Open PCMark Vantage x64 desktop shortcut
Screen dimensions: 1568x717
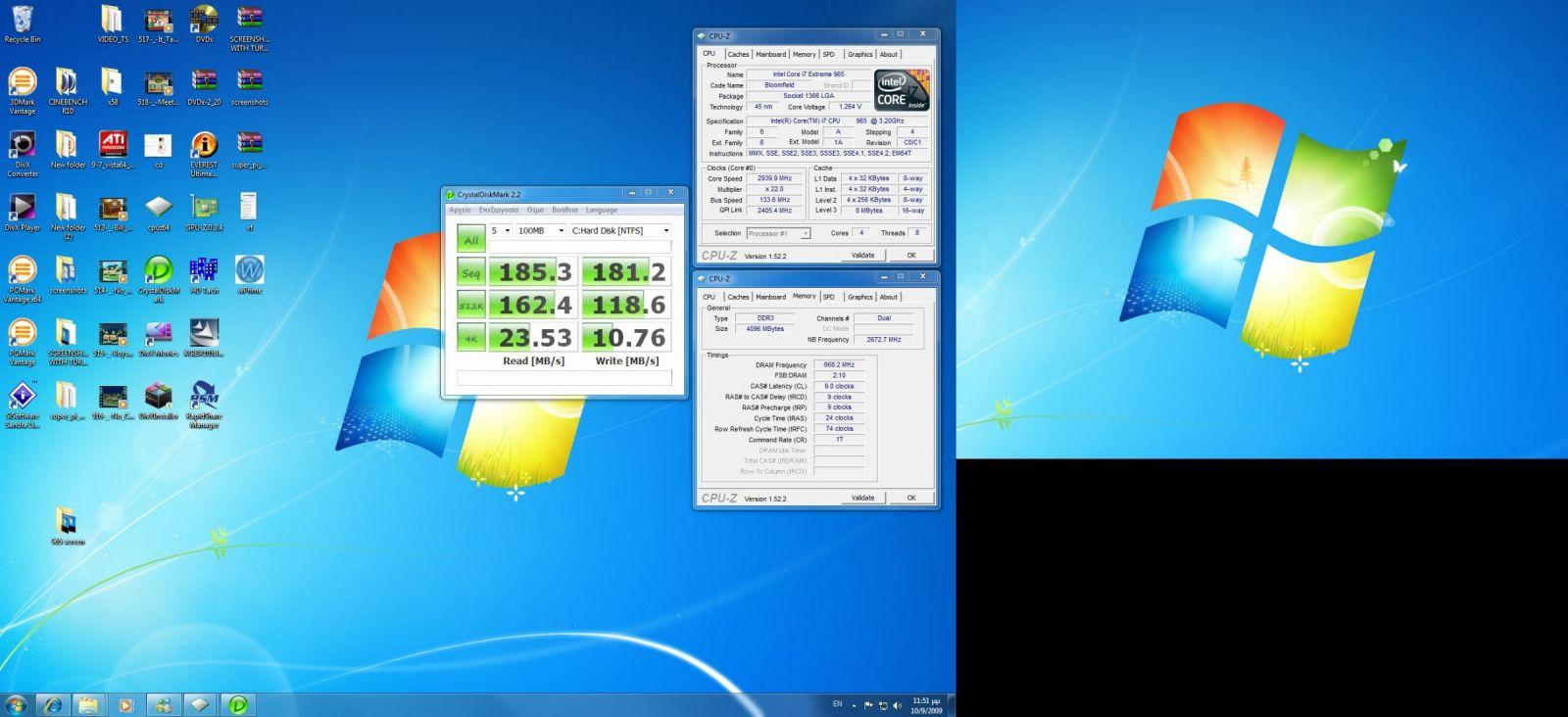pyautogui.click(x=22, y=279)
